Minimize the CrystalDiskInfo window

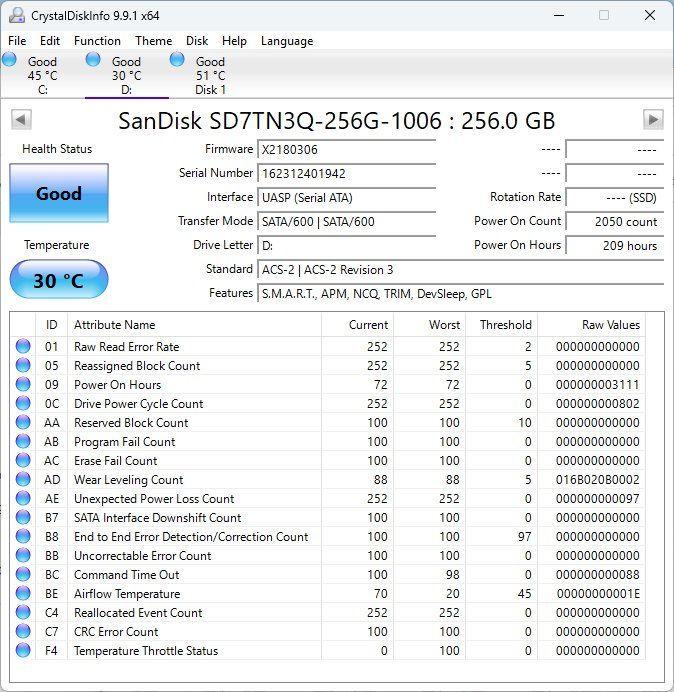(x=559, y=15)
